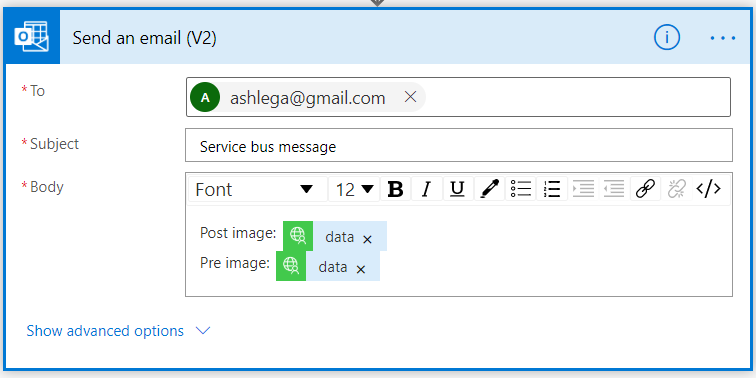Image resolution: width=756 pixels, height=378 pixels.
Task: Open the font size 12 dropdown
Action: pyautogui.click(x=354, y=189)
